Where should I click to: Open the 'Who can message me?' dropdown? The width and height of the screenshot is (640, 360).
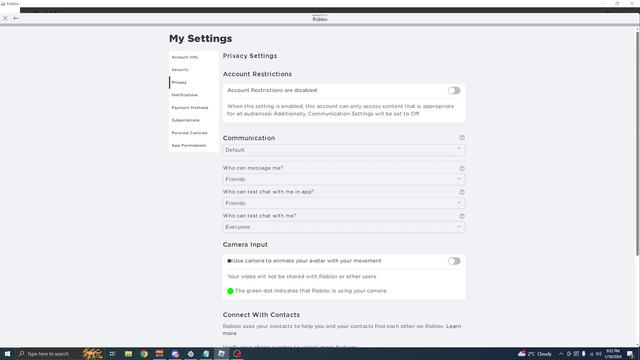344,180
